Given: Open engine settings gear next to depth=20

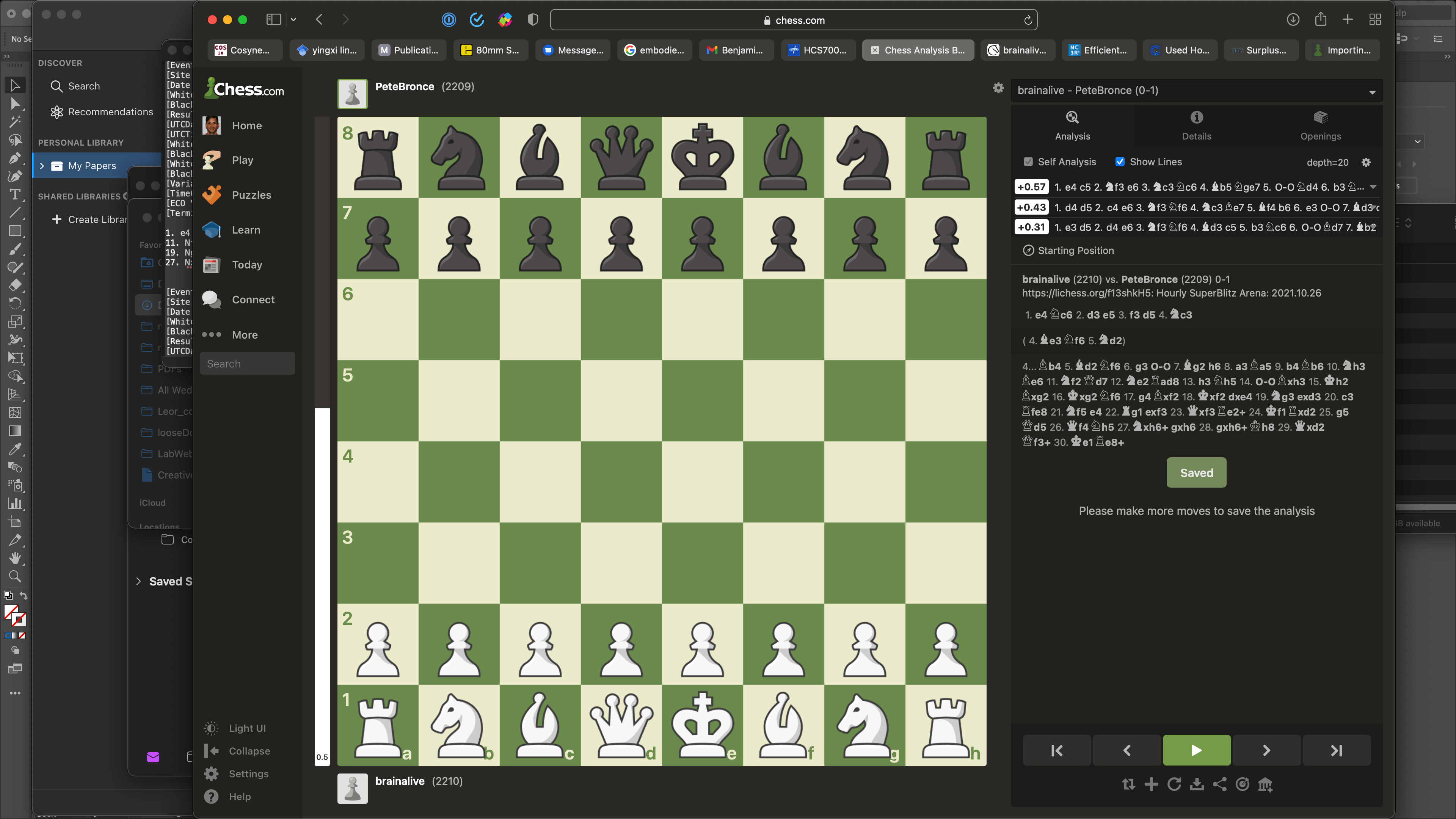Looking at the screenshot, I should [1366, 162].
